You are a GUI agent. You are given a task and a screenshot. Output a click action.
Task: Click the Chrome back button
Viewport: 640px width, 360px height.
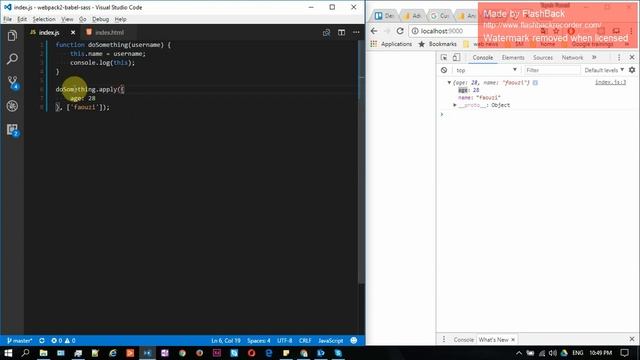(374, 31)
